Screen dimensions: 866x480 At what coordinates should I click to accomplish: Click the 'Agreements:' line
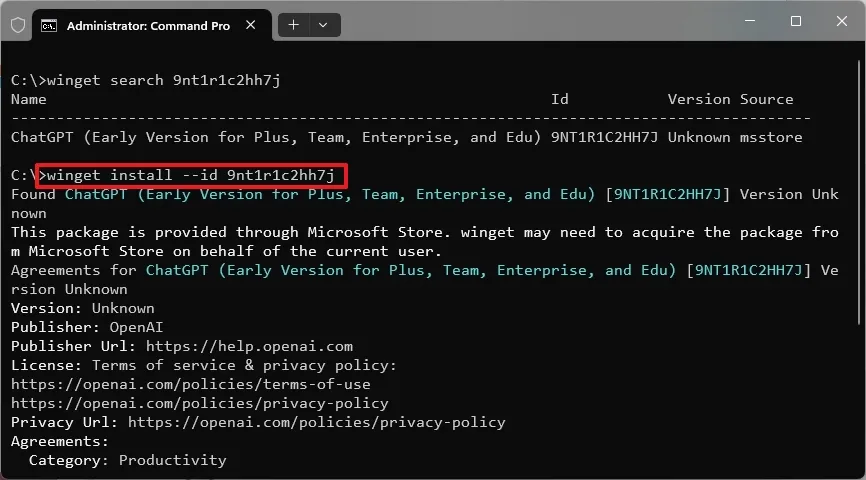(60, 441)
